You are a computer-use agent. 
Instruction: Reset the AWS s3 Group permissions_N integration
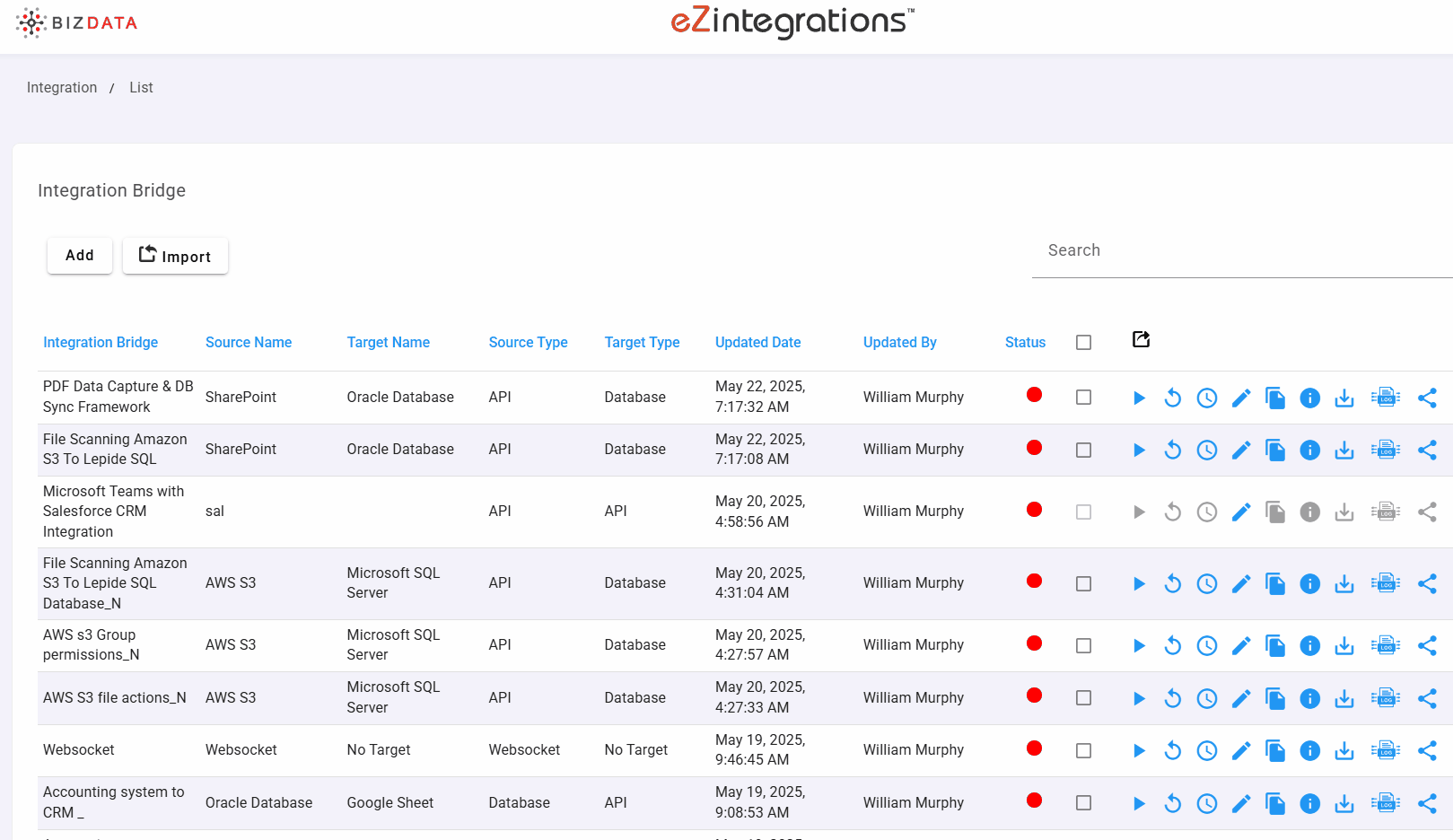1173,645
